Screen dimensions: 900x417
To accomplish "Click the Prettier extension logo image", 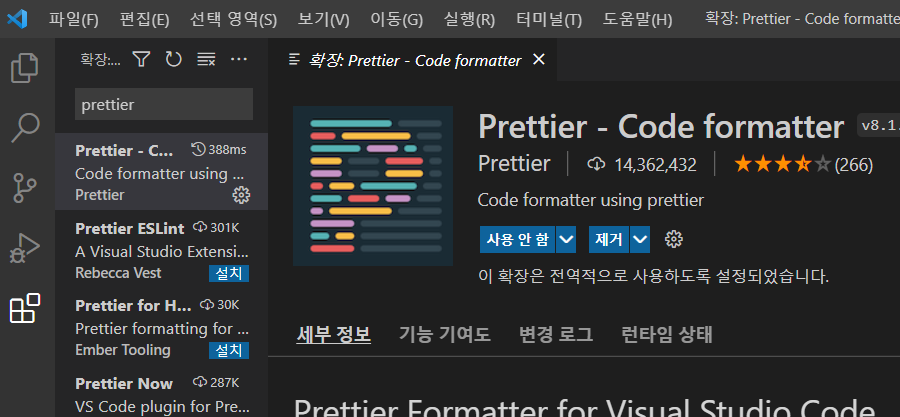I will 373,186.
